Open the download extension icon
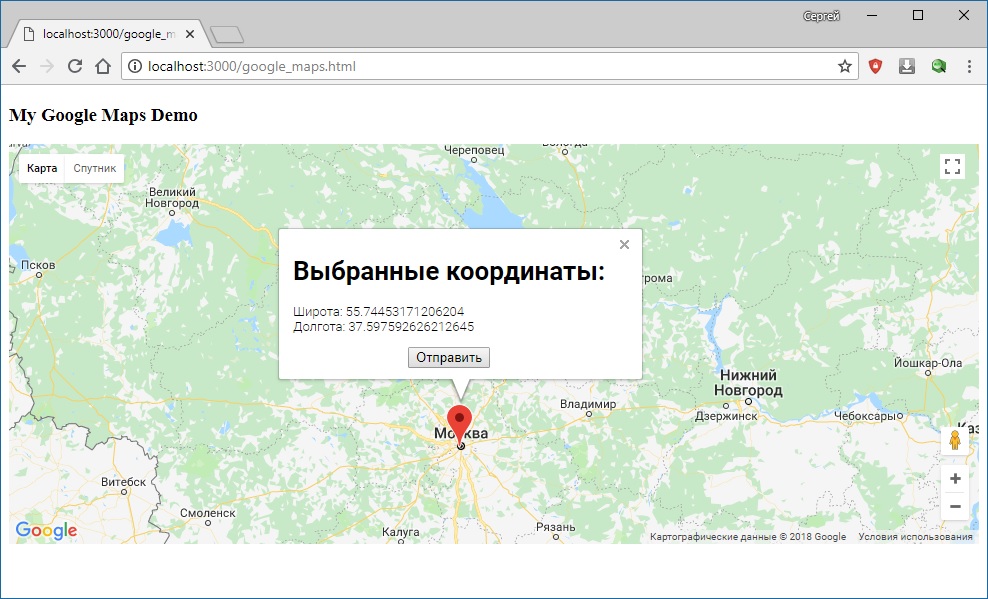The height and width of the screenshot is (599, 988). [907, 66]
